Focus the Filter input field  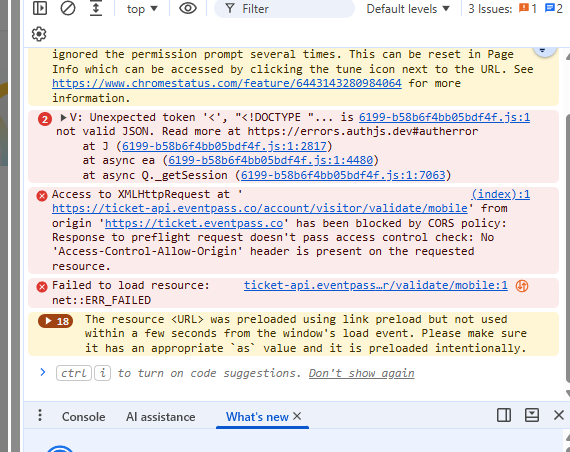[x=284, y=9]
